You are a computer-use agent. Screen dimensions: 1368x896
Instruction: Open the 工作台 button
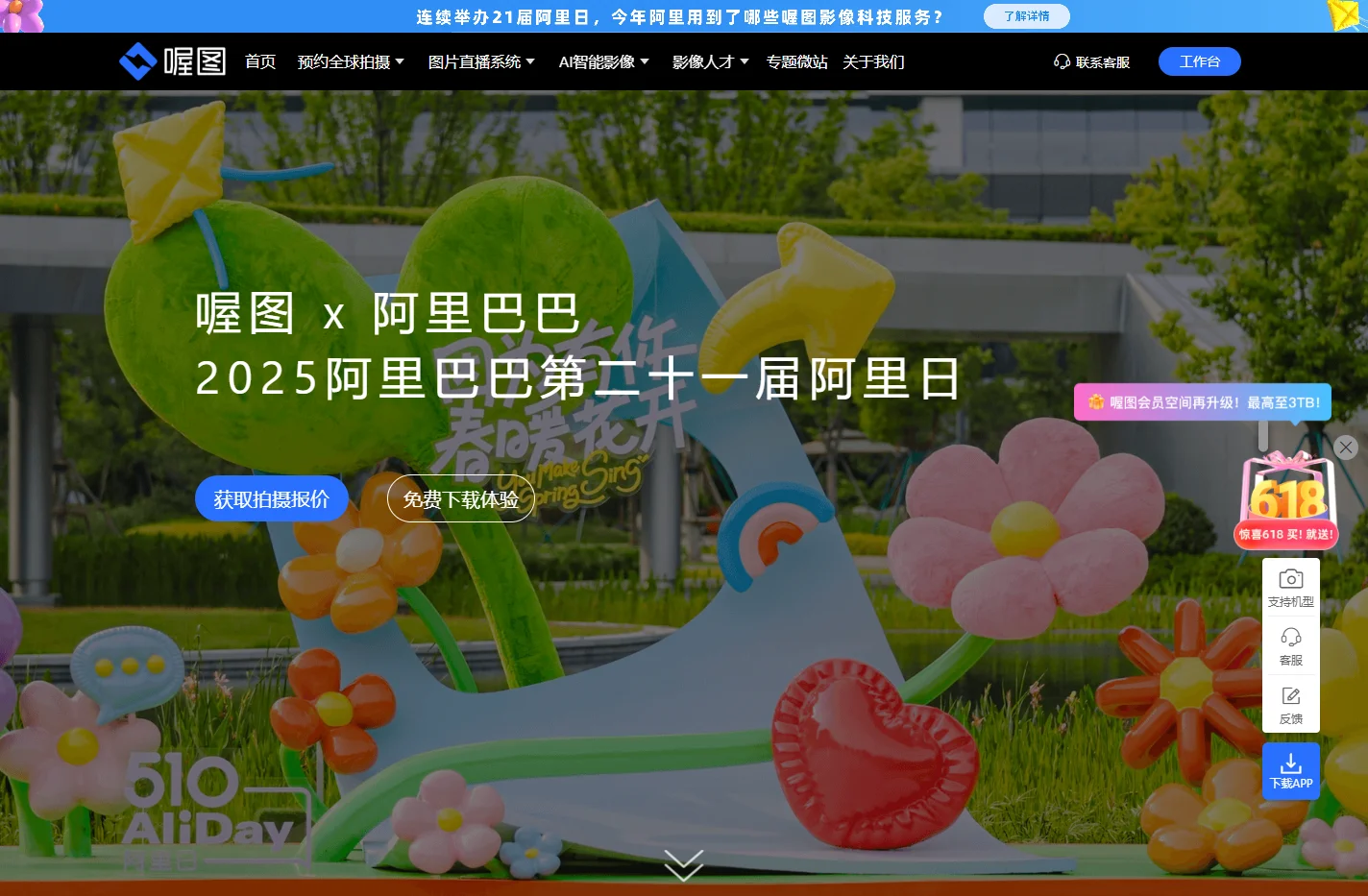(x=1200, y=61)
